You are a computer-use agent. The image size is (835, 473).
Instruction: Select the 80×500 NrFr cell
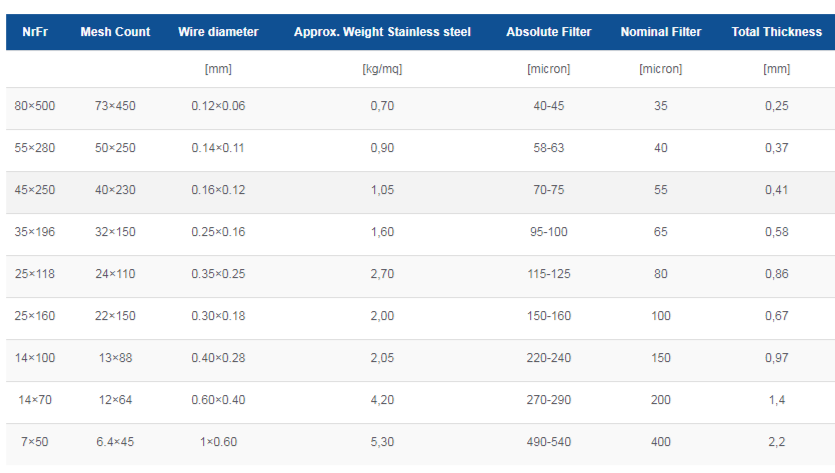click(35, 106)
